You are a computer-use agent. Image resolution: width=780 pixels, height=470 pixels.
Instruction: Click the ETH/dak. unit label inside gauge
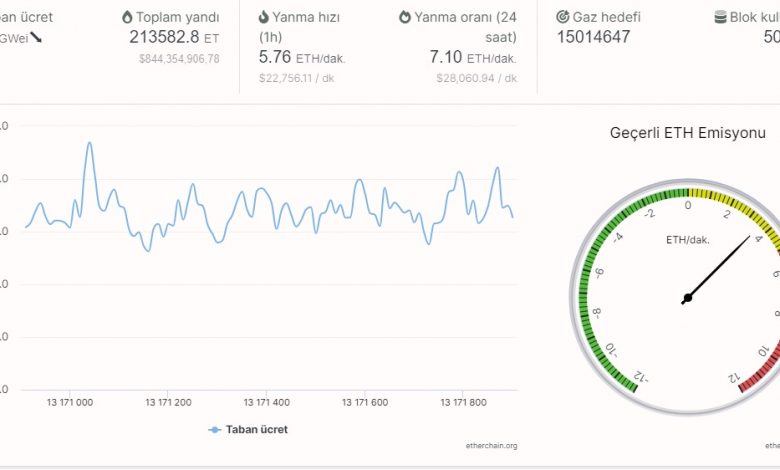tap(687, 239)
